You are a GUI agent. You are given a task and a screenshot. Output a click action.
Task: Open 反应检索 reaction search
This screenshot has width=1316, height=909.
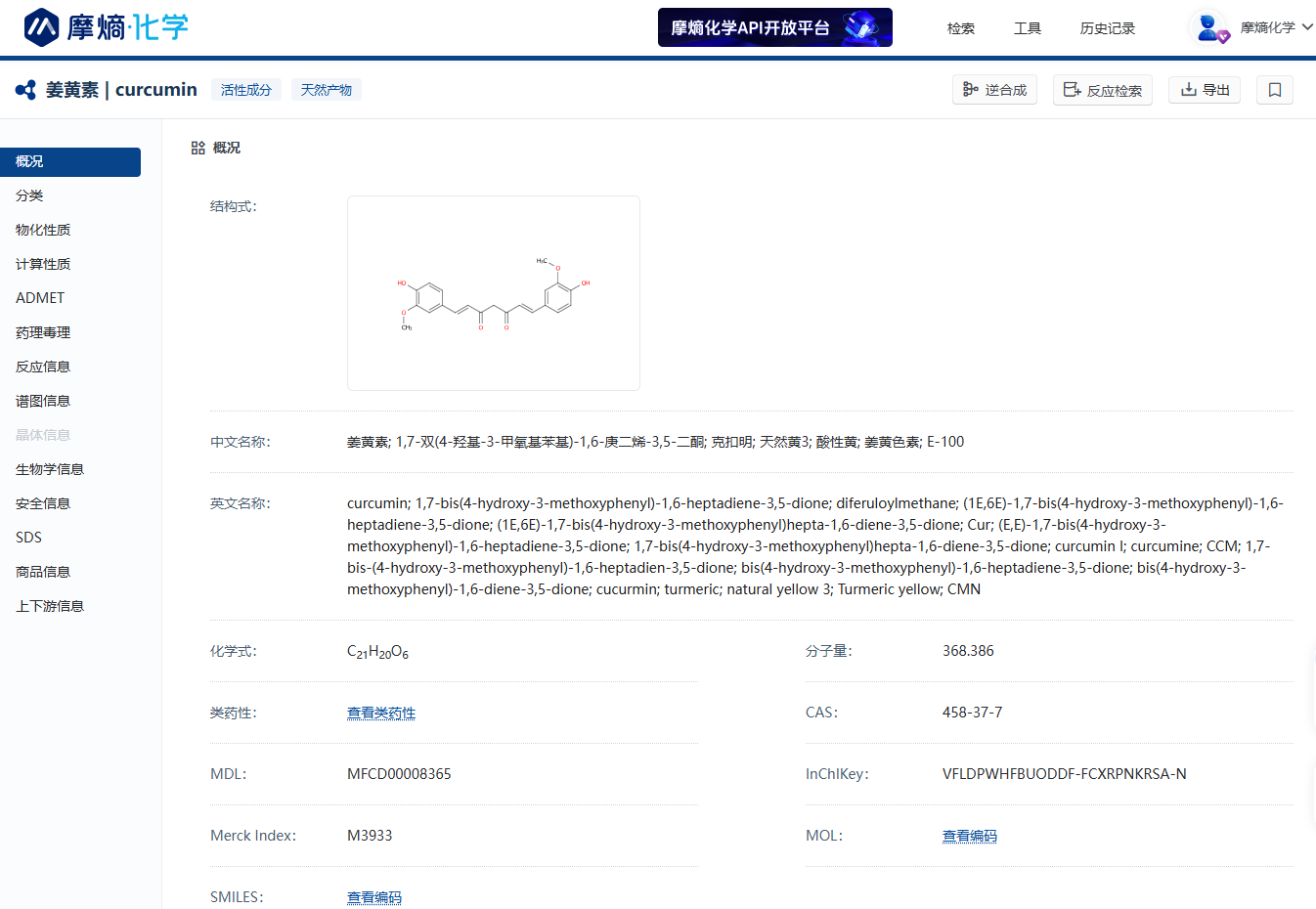pyautogui.click(x=1102, y=90)
